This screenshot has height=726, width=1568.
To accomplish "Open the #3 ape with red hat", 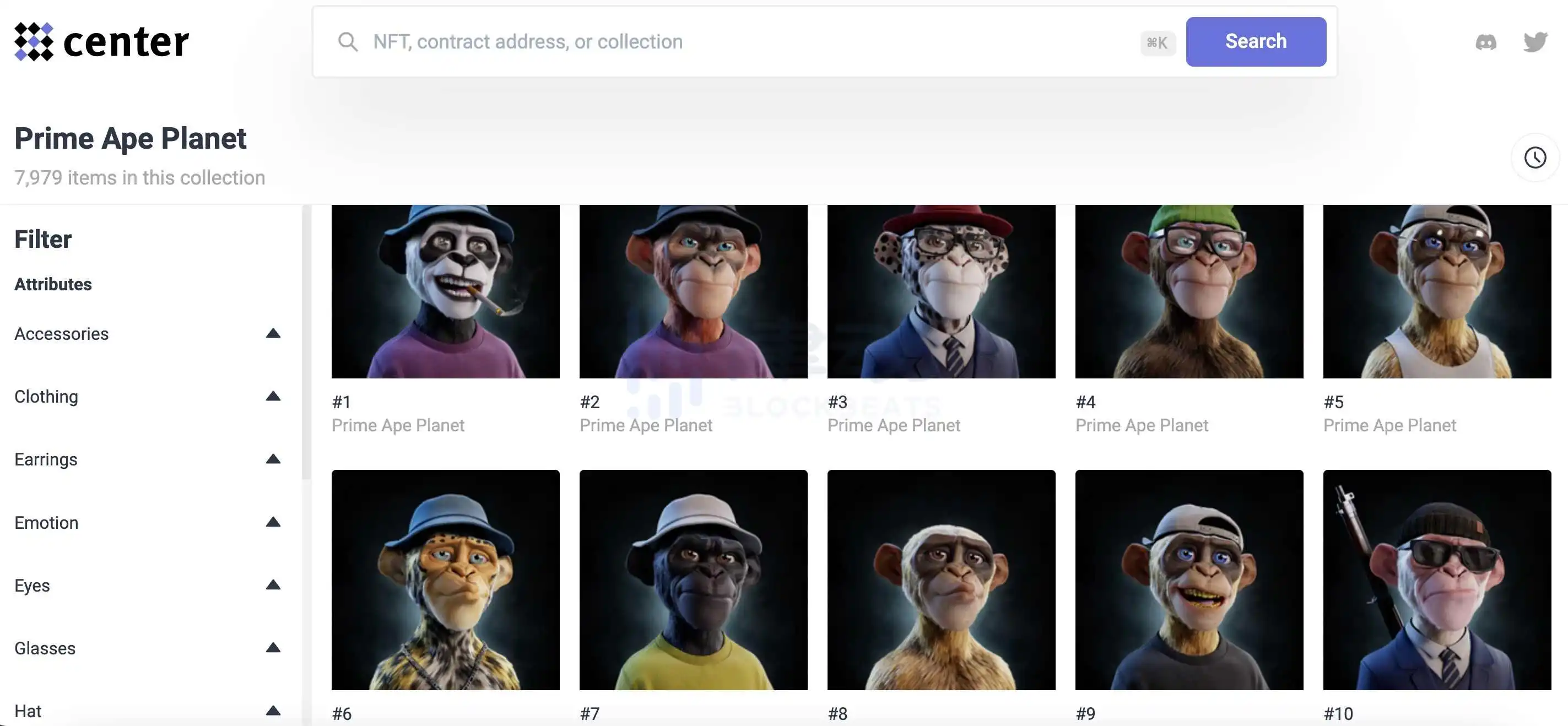I will [x=941, y=291].
